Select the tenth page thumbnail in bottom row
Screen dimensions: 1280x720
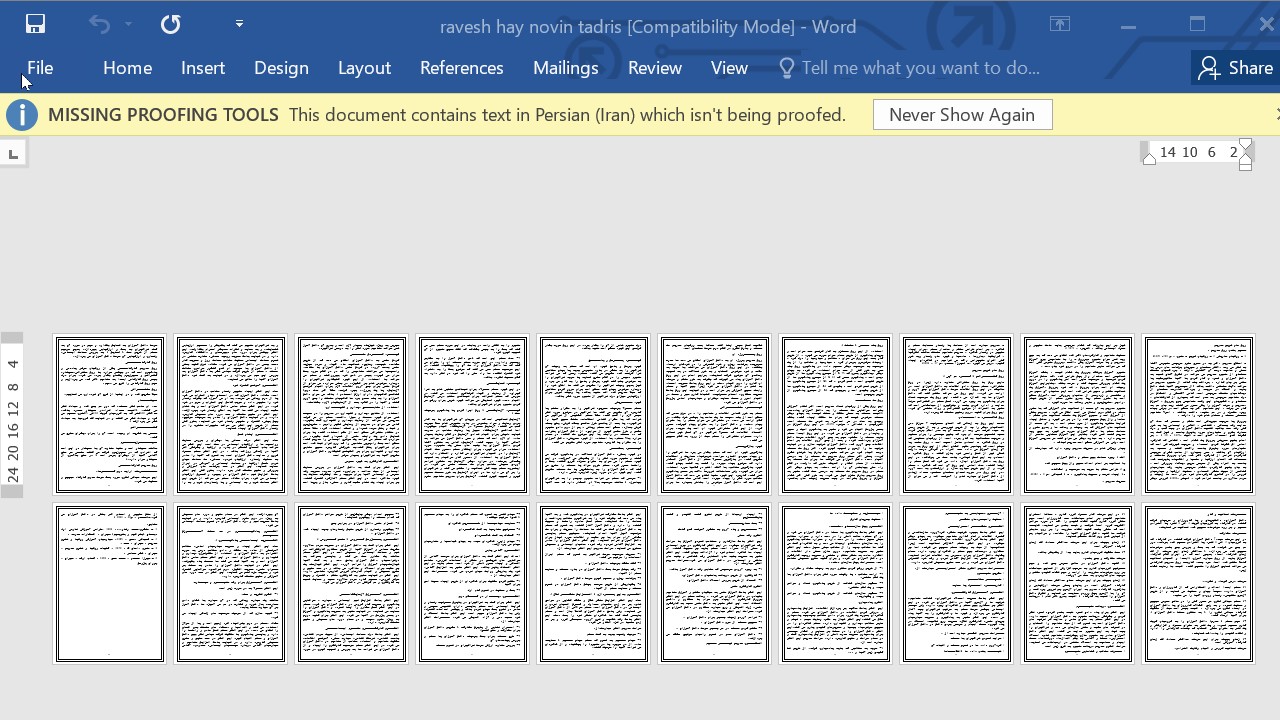click(x=1198, y=584)
